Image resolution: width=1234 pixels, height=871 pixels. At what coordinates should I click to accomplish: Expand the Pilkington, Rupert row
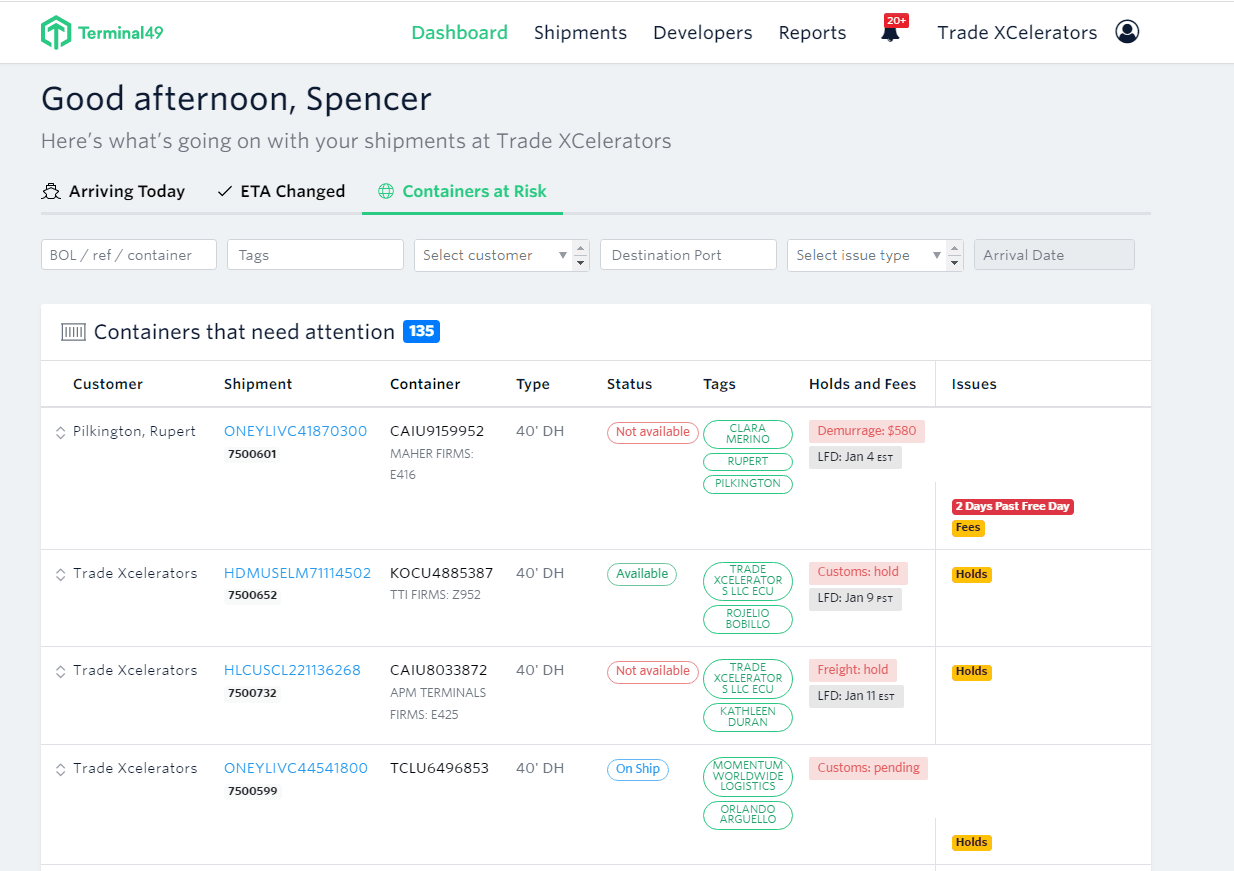pos(60,432)
